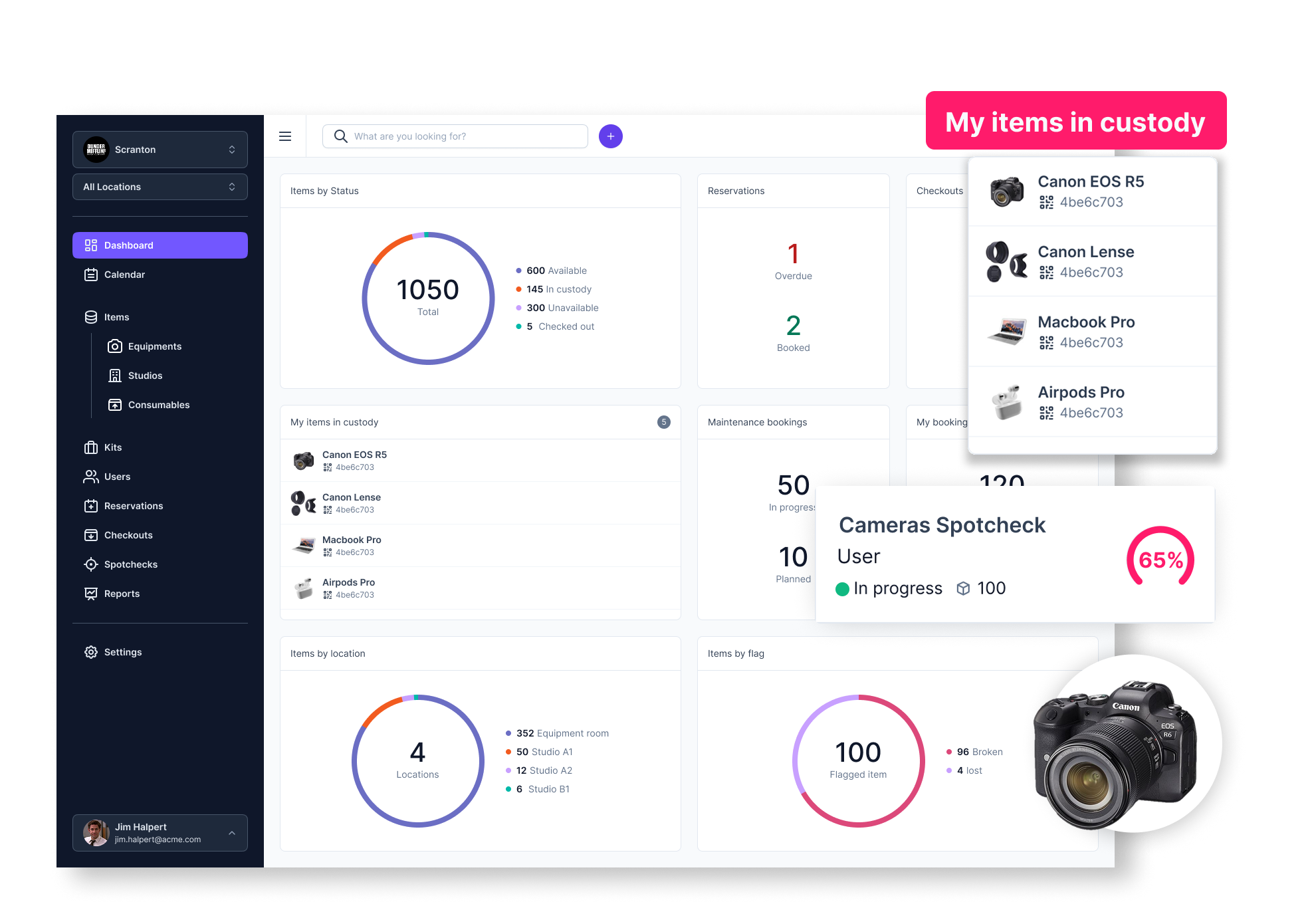Go to Spotchecks in the sidebar
The height and width of the screenshot is (916, 1316).
160,564
